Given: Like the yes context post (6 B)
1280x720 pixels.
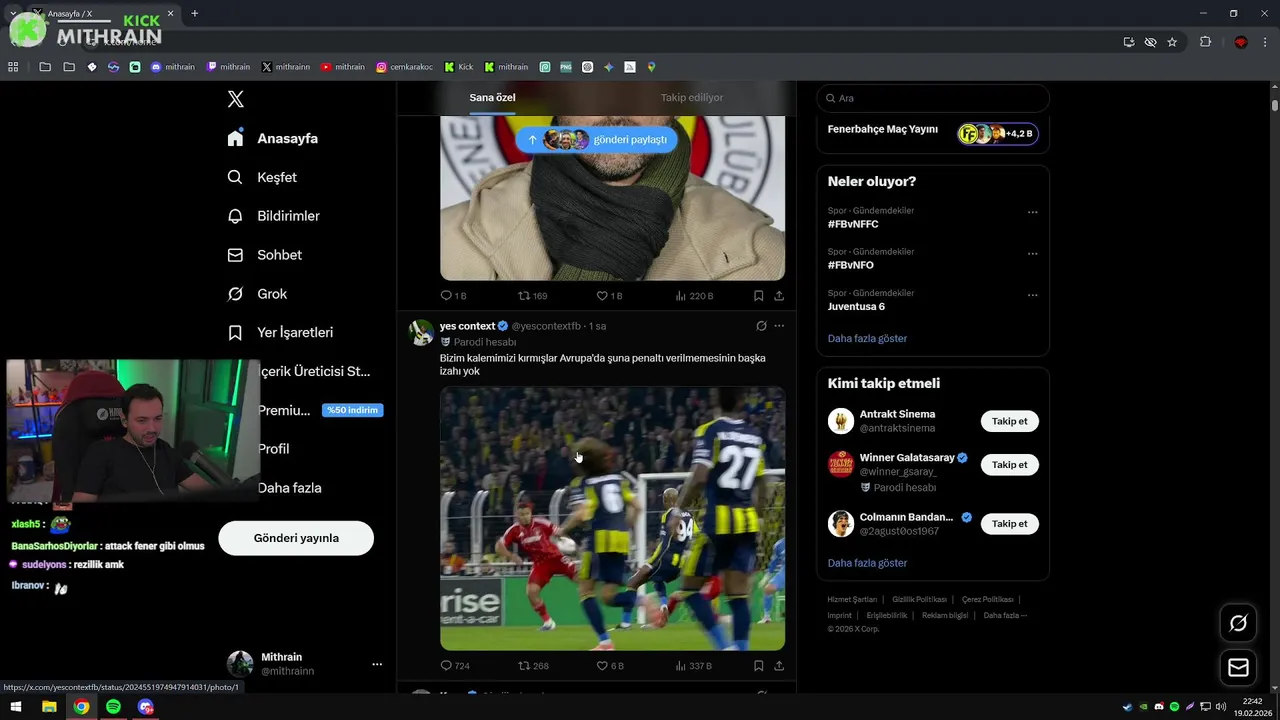Looking at the screenshot, I should [x=610, y=666].
